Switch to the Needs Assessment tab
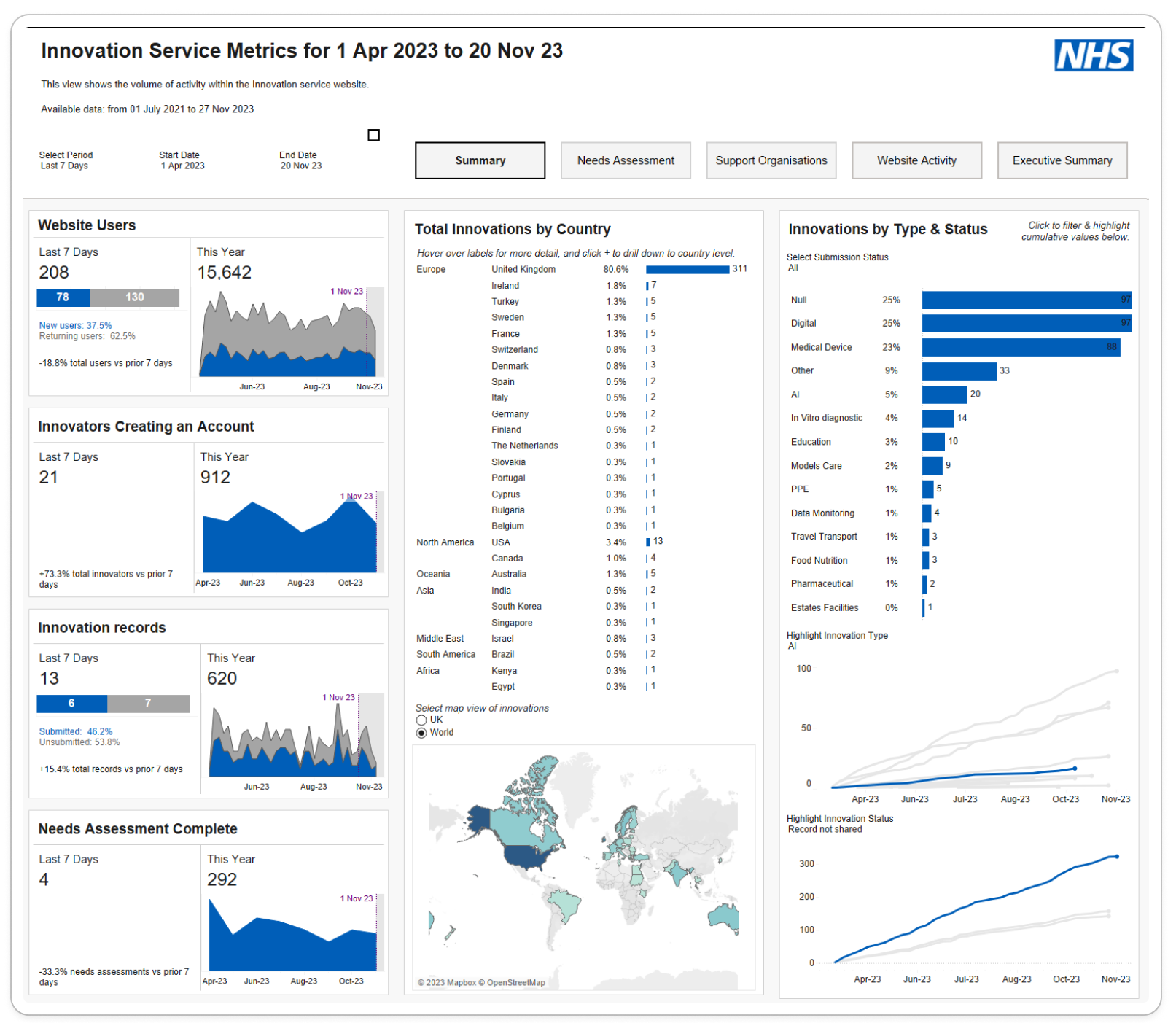Screen dimensions: 1176x1023 pyautogui.click(x=625, y=160)
